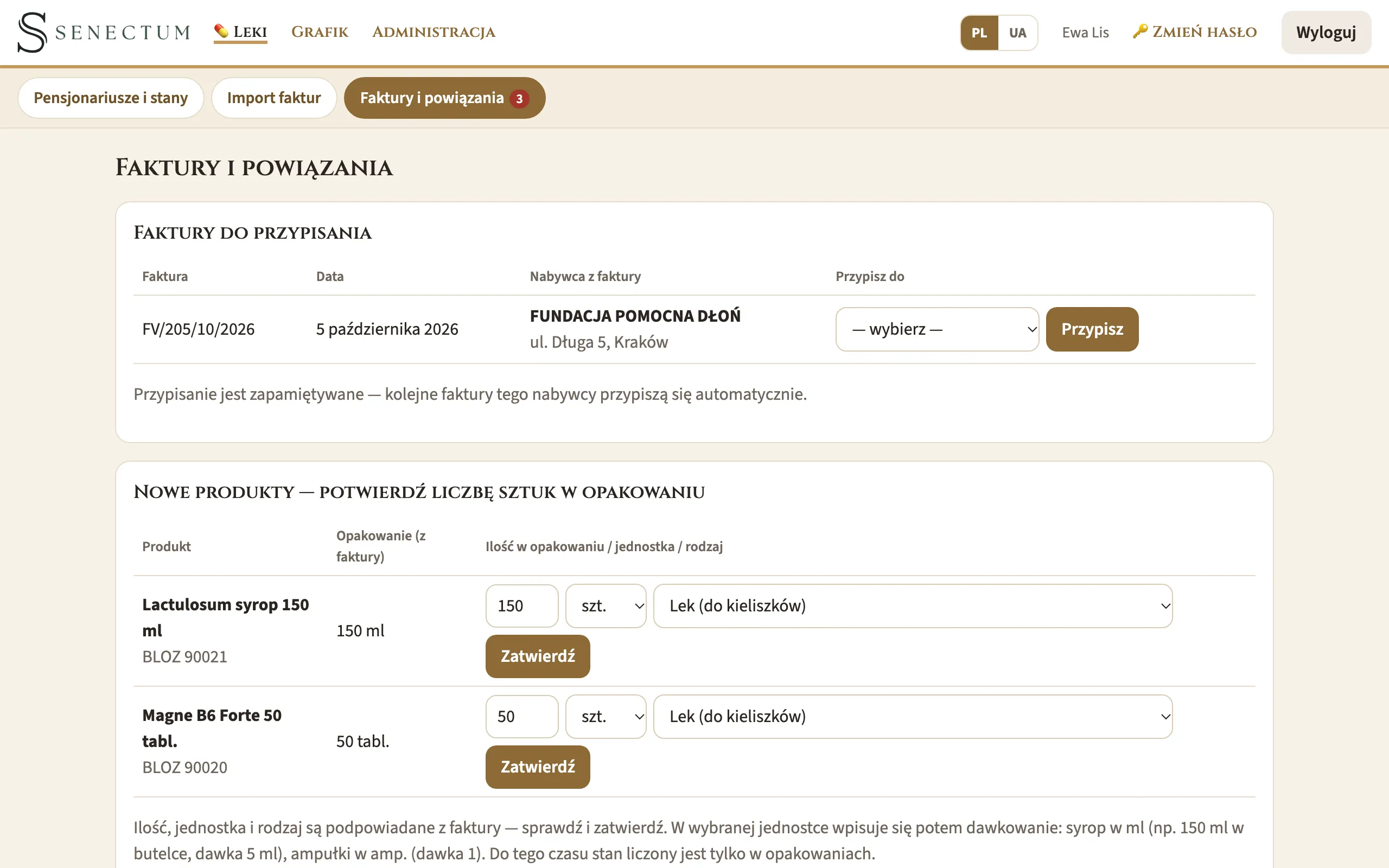
Task: Click the Zmień hasło link
Action: pos(1194,32)
